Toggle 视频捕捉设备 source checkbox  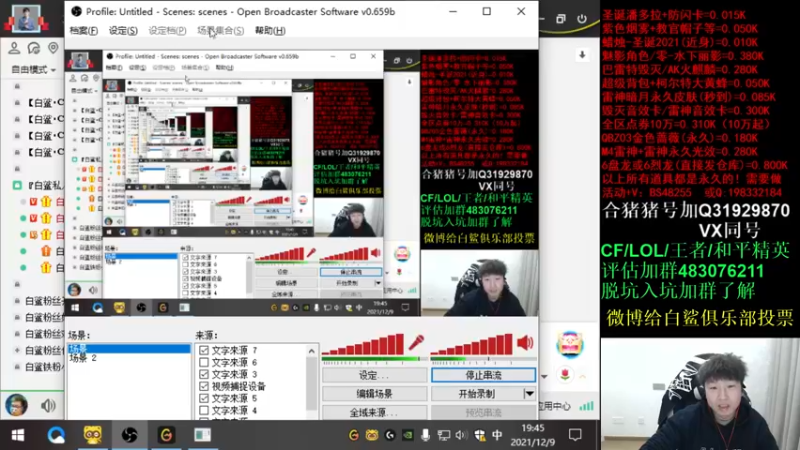[x=204, y=386]
